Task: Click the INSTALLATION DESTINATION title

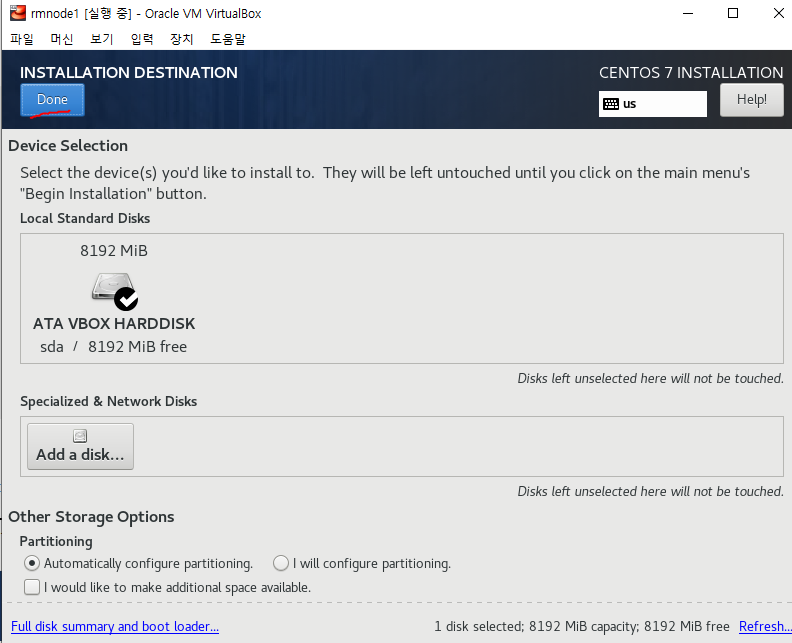Action: tap(129, 73)
